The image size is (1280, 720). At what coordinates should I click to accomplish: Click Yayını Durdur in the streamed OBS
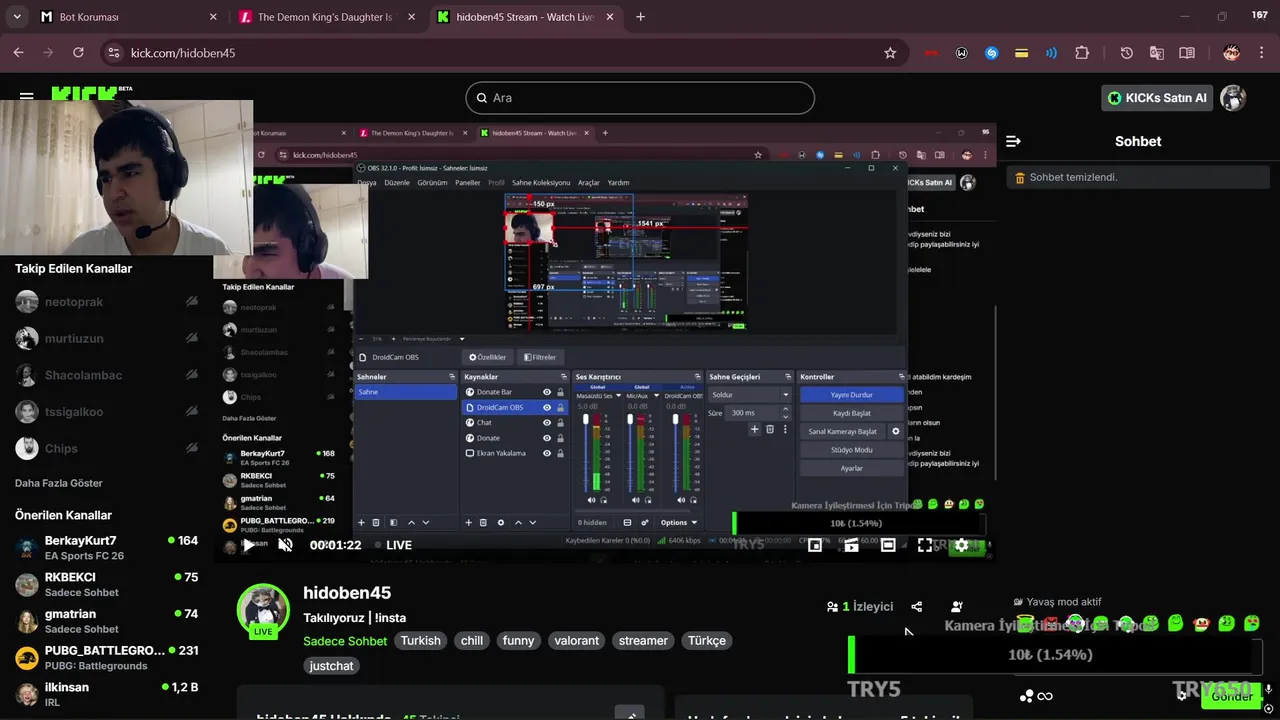(851, 395)
